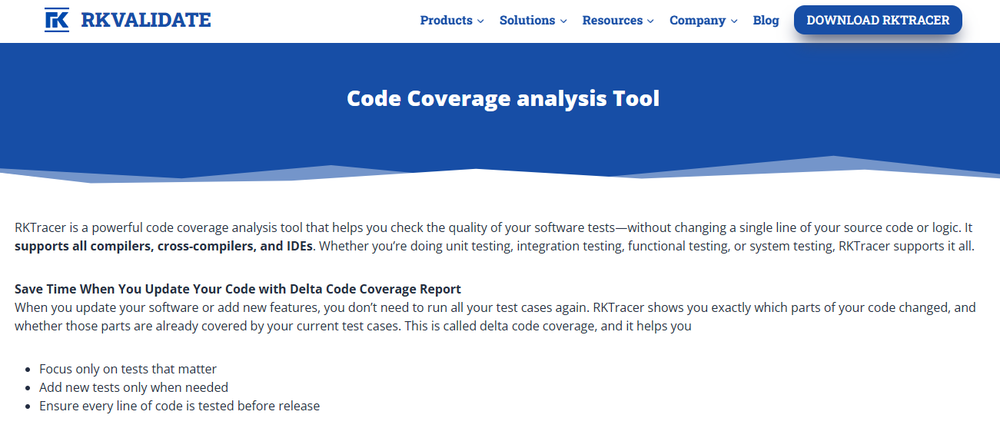The height and width of the screenshot is (421, 1000).
Task: Click the 'Focus only on tests that matter' bullet
Action: (x=128, y=369)
